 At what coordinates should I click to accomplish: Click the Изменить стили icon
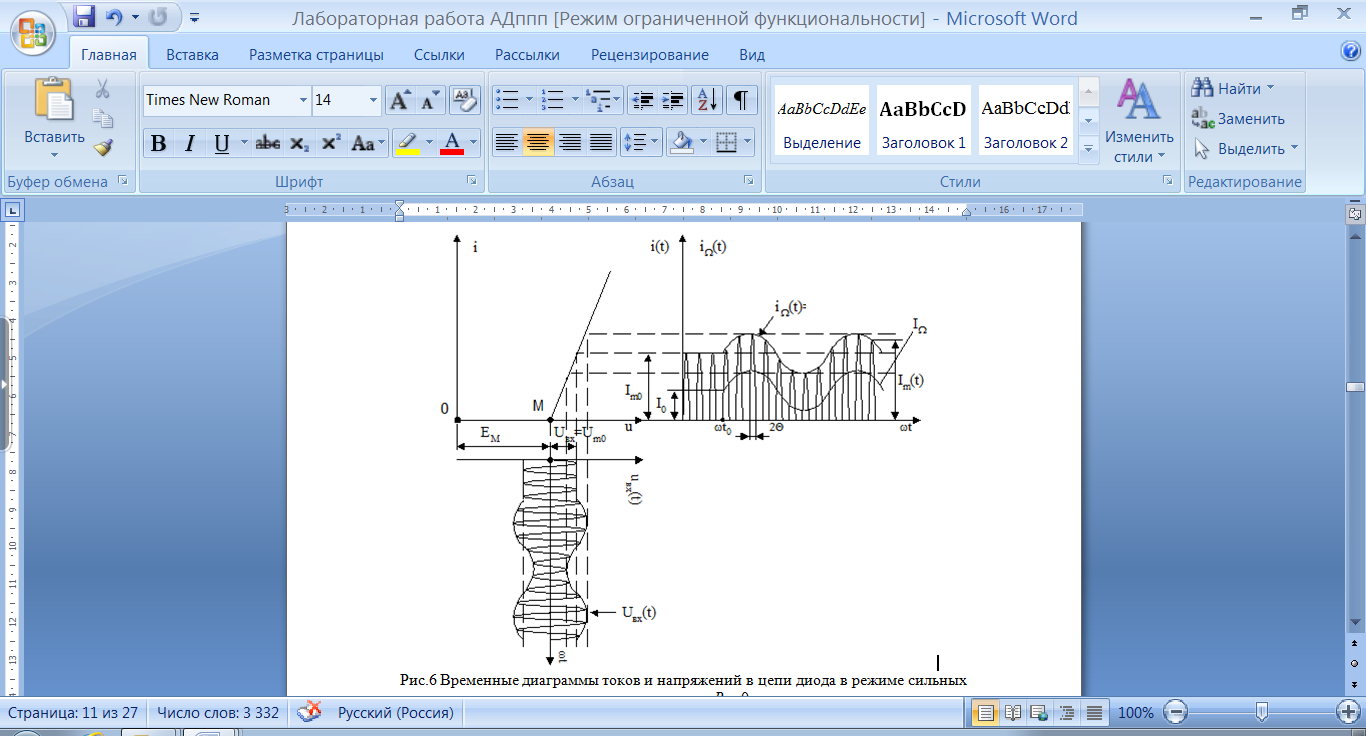[x=1138, y=100]
